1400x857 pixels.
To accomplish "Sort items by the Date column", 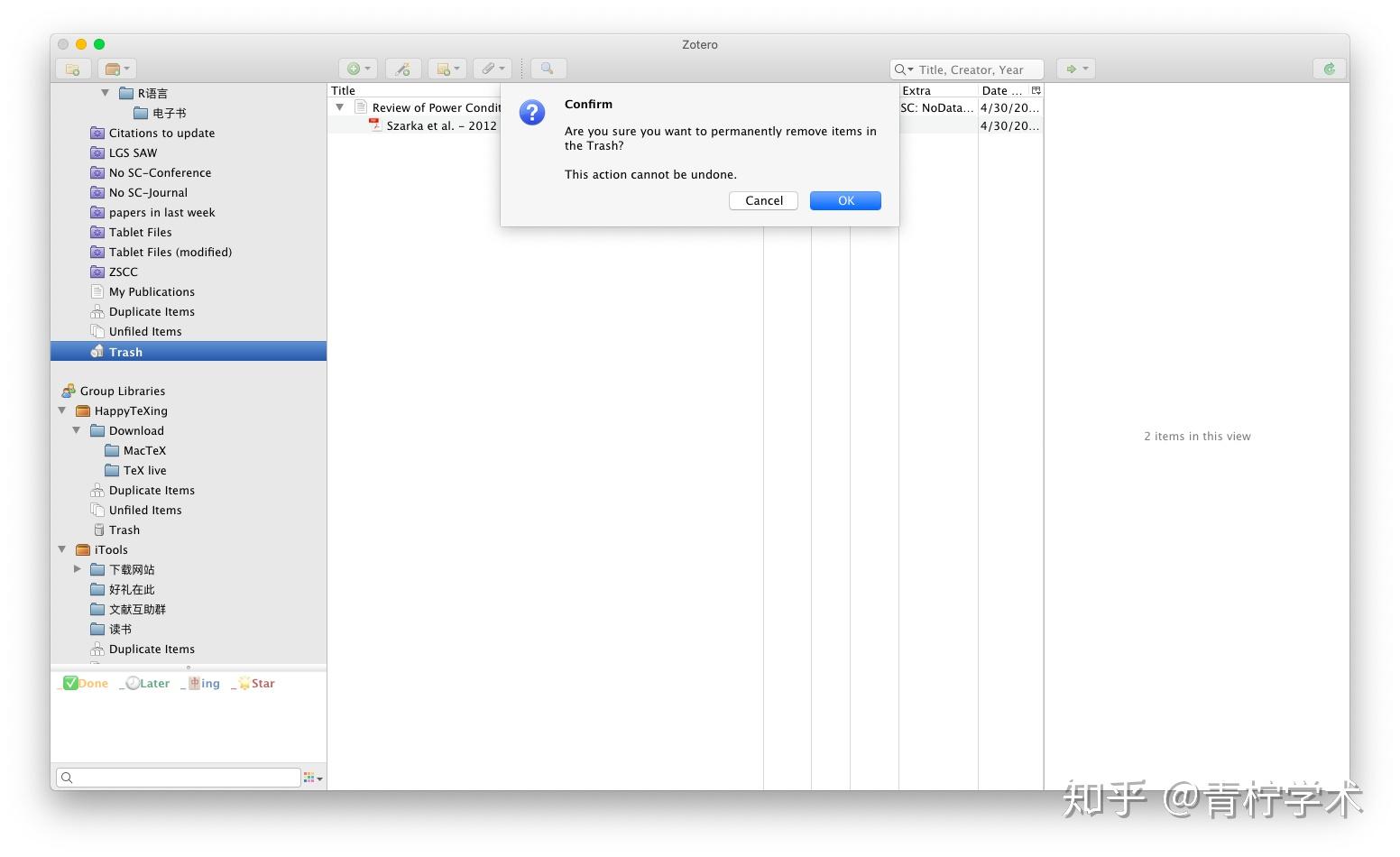I will click(x=1003, y=90).
